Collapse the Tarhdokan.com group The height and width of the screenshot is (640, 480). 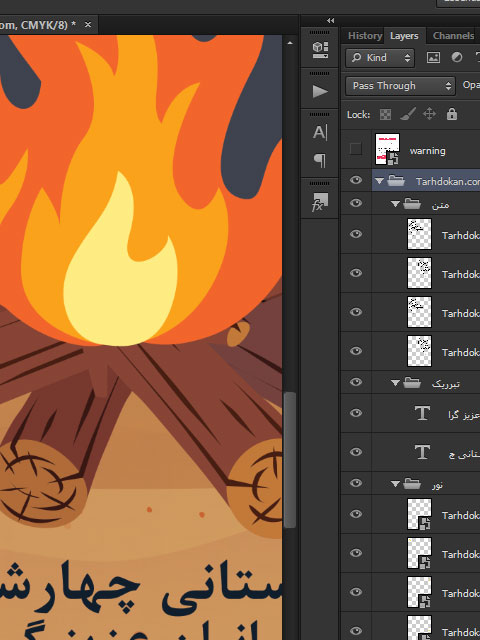click(380, 180)
